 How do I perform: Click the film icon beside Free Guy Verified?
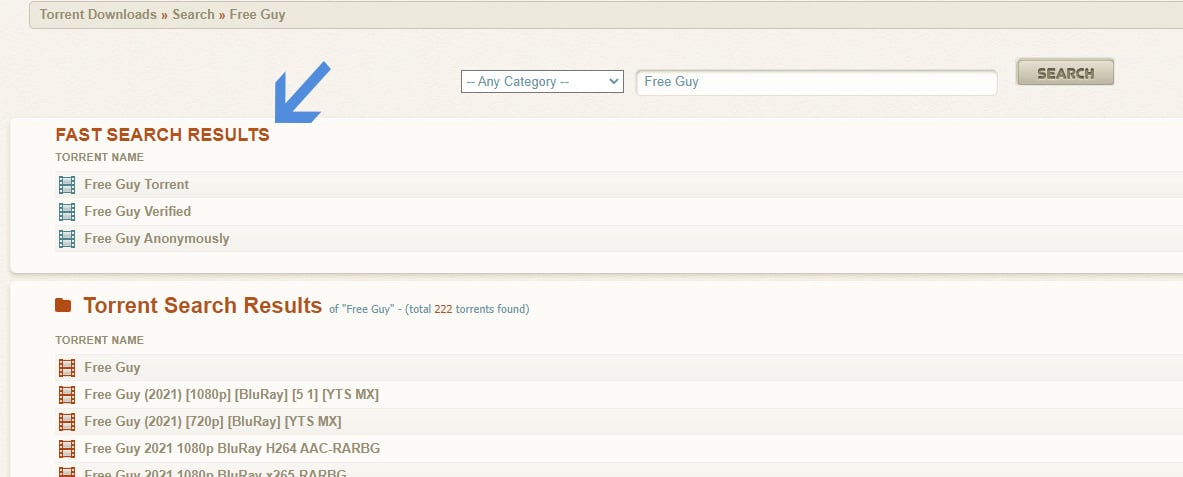[x=67, y=212]
